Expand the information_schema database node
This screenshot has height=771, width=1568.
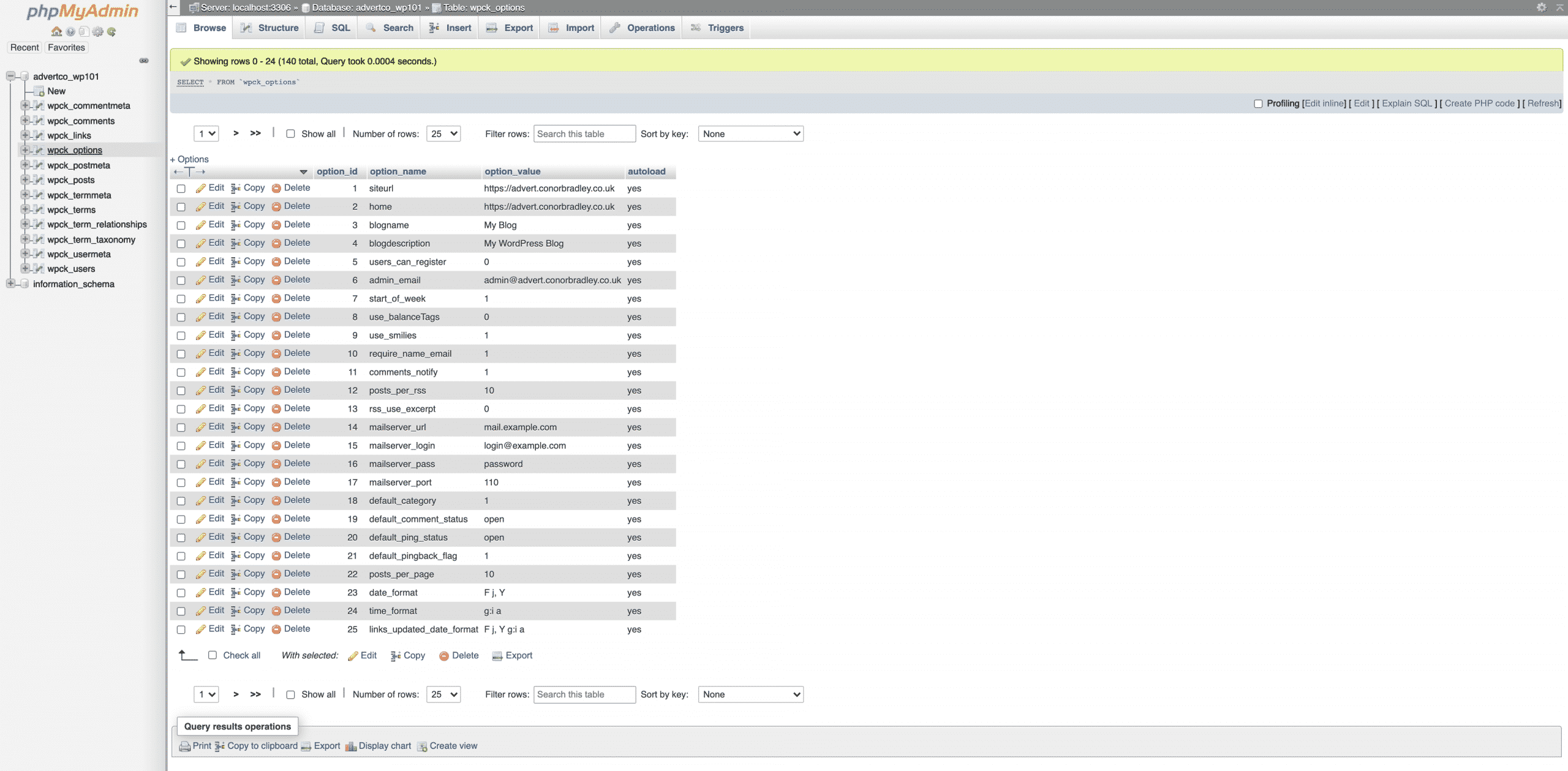pyautogui.click(x=10, y=284)
